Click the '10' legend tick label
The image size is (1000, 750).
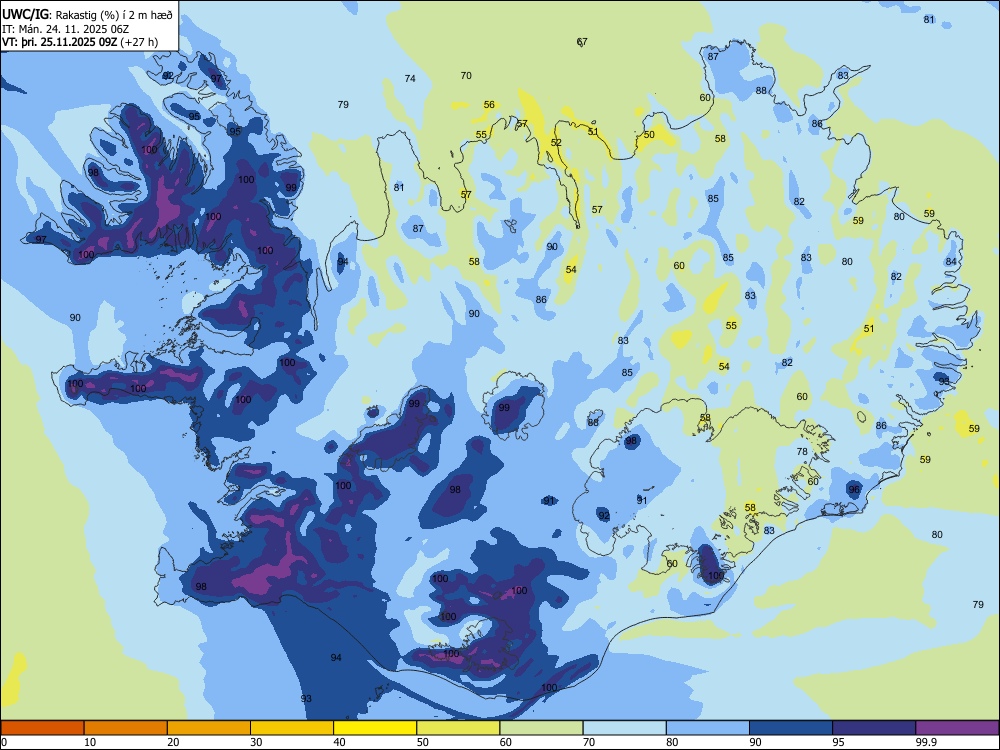(90, 742)
